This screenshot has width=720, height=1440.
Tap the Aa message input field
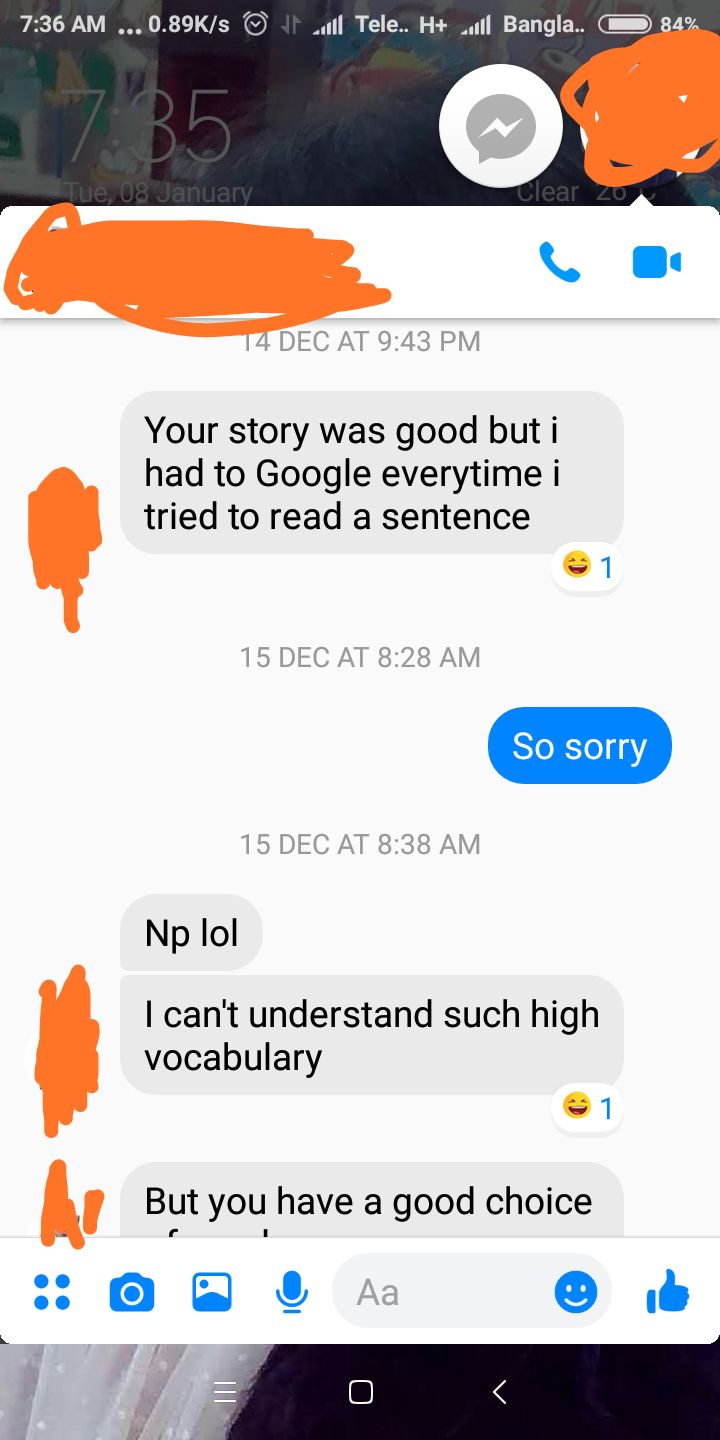(471, 1292)
